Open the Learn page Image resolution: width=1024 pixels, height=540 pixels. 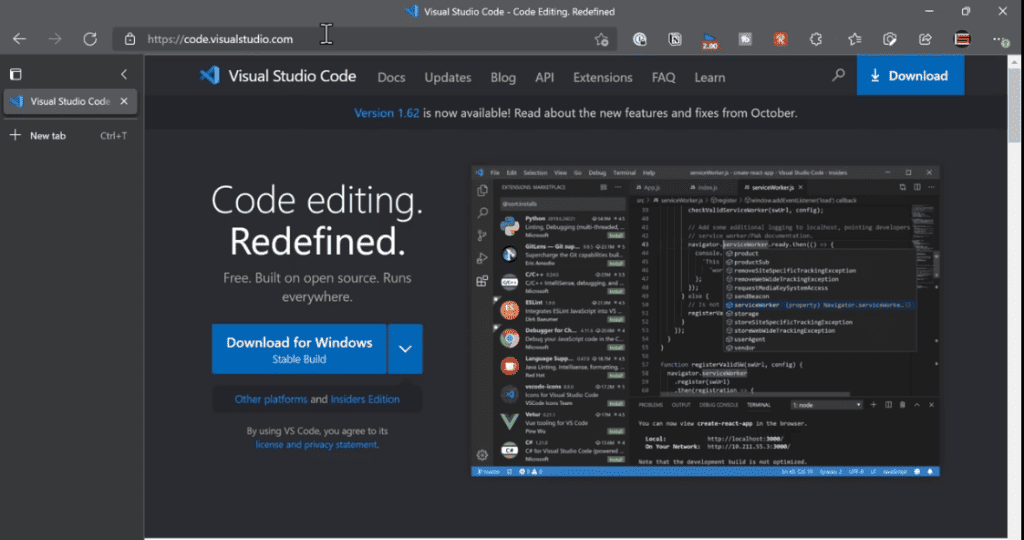[x=709, y=77]
